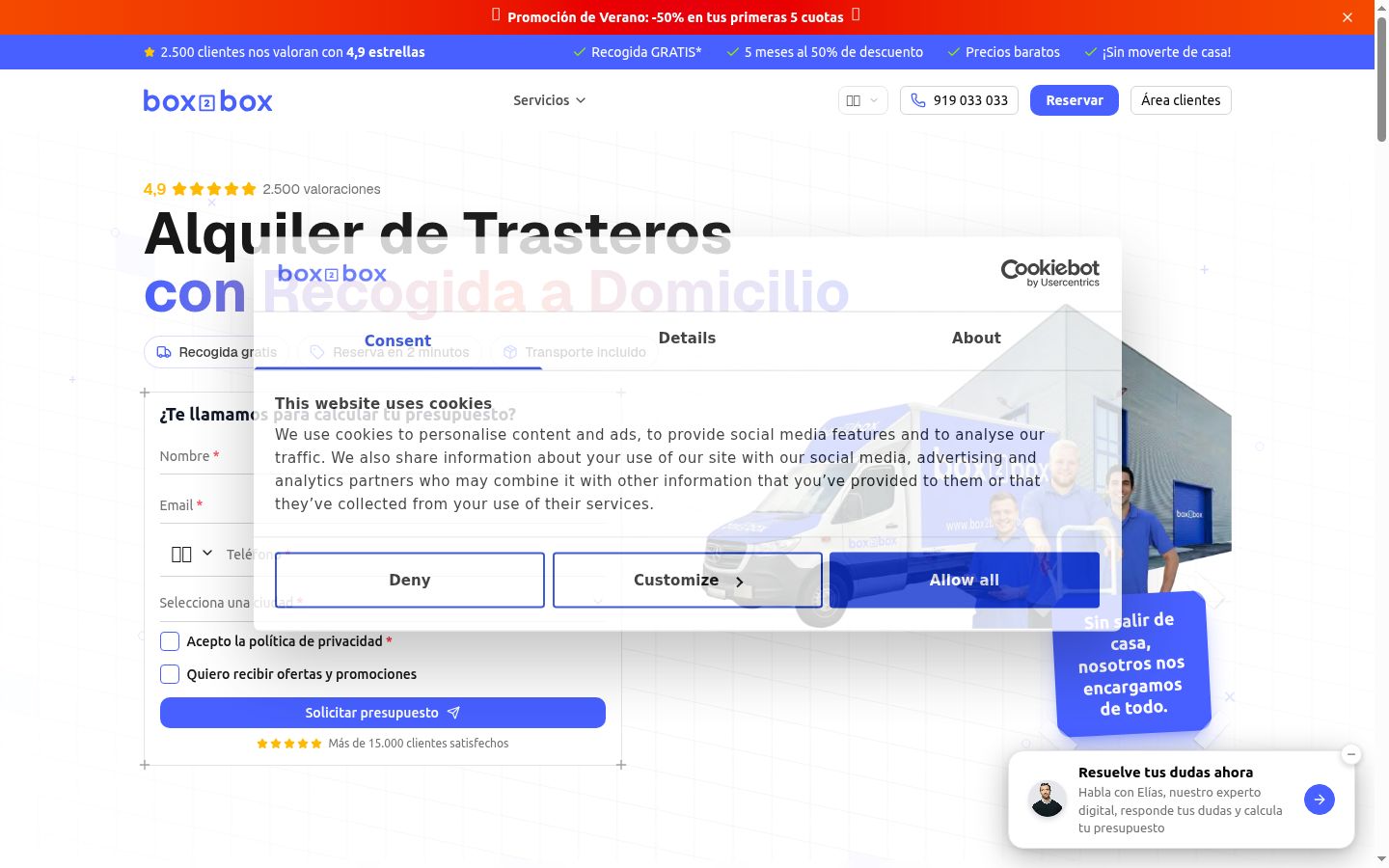Click the box2box logo in the header
This screenshot has width=1389, height=868.
pyautogui.click(x=208, y=100)
